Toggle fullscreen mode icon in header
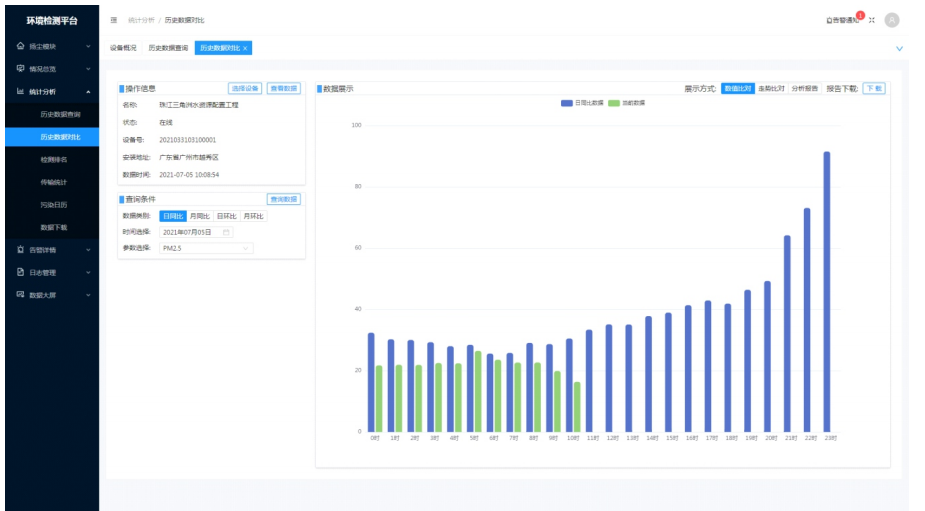The height and width of the screenshot is (511, 925). [871, 20]
